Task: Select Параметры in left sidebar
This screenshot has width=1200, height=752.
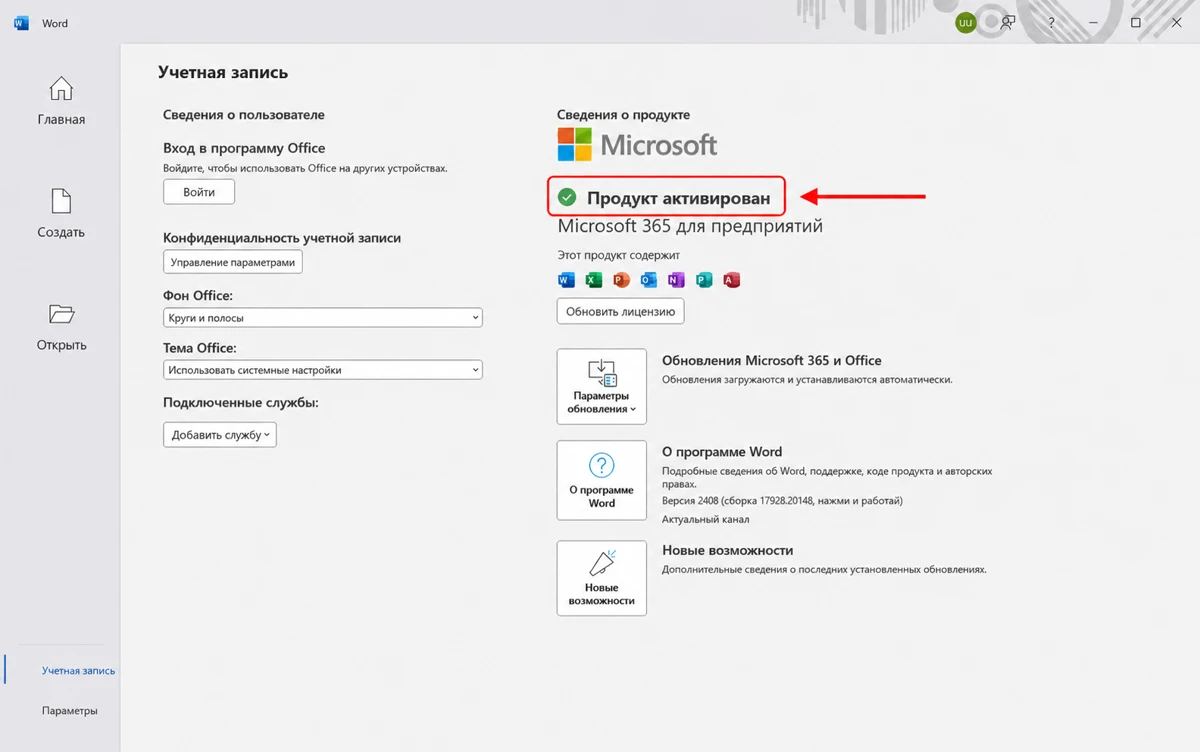Action: (70, 711)
